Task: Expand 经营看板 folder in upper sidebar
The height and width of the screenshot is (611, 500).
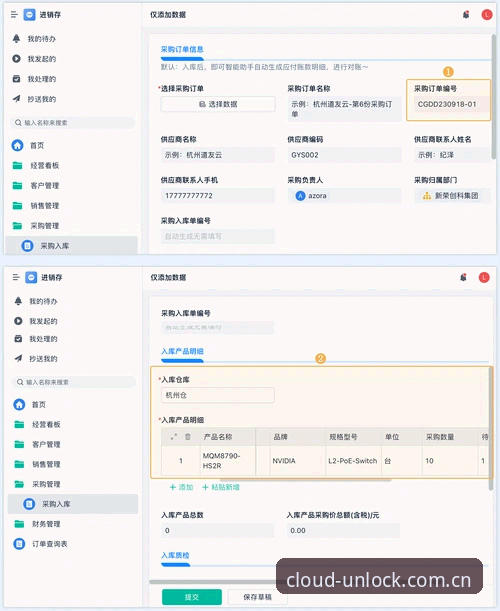Action: coord(17,166)
